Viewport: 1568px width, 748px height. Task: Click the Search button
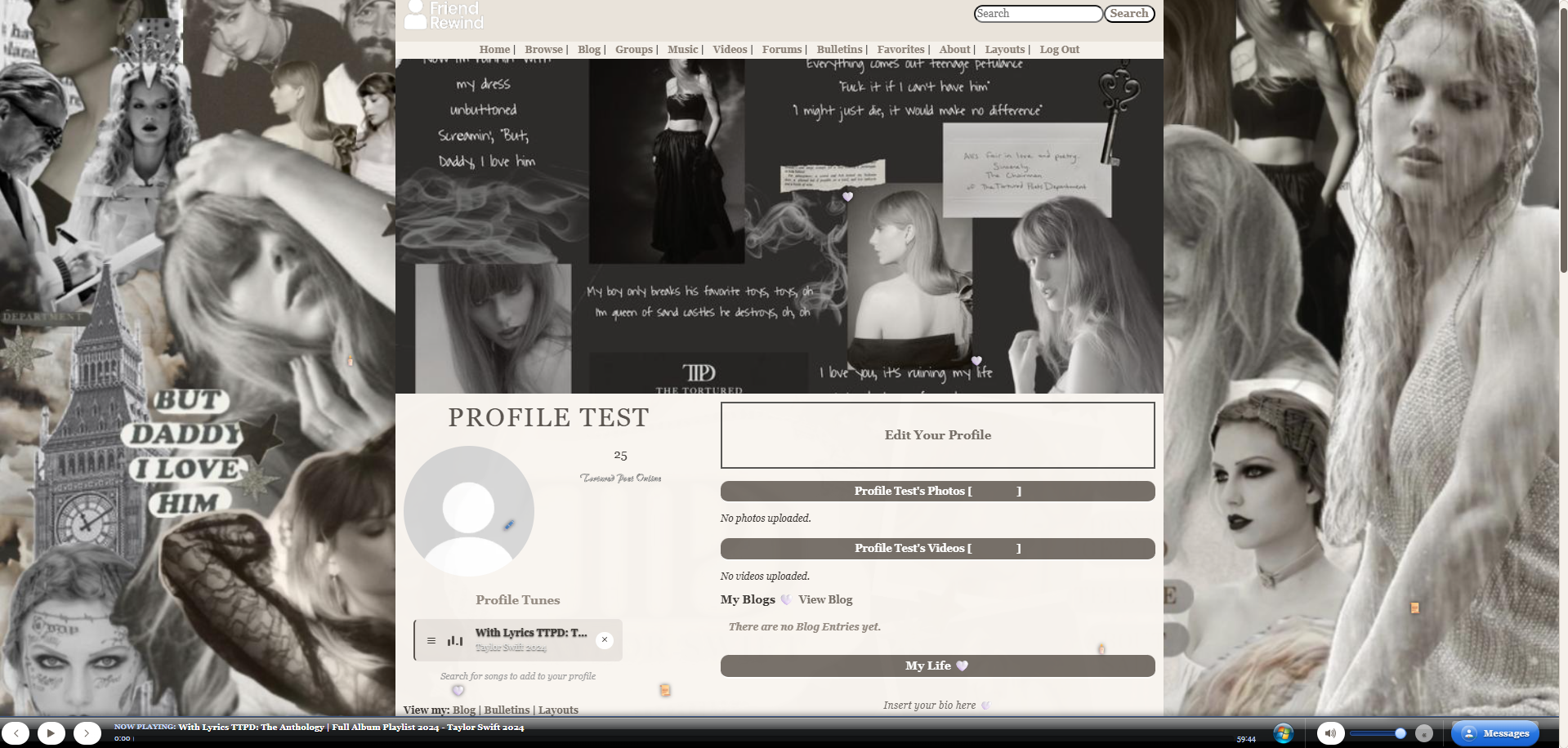[x=1129, y=14]
